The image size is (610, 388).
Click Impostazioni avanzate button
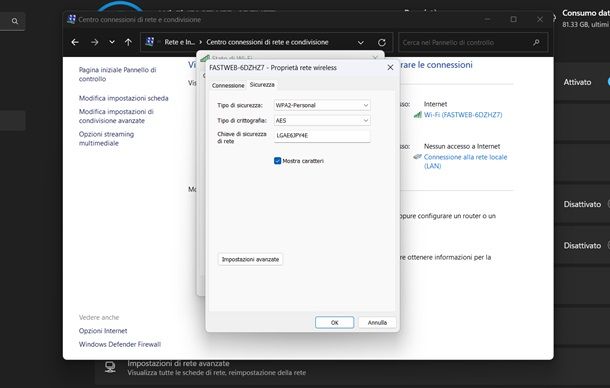coord(250,259)
